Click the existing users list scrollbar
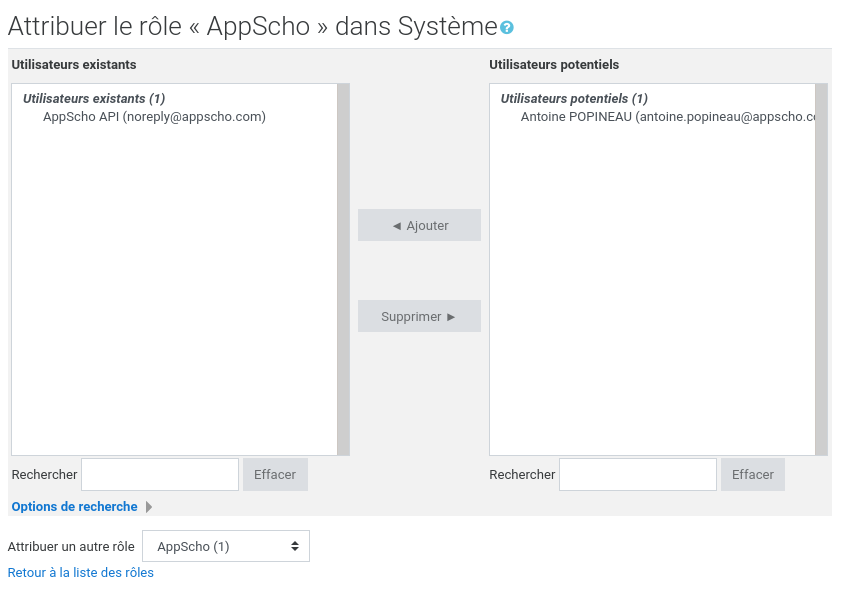The width and height of the screenshot is (843, 594). click(343, 270)
